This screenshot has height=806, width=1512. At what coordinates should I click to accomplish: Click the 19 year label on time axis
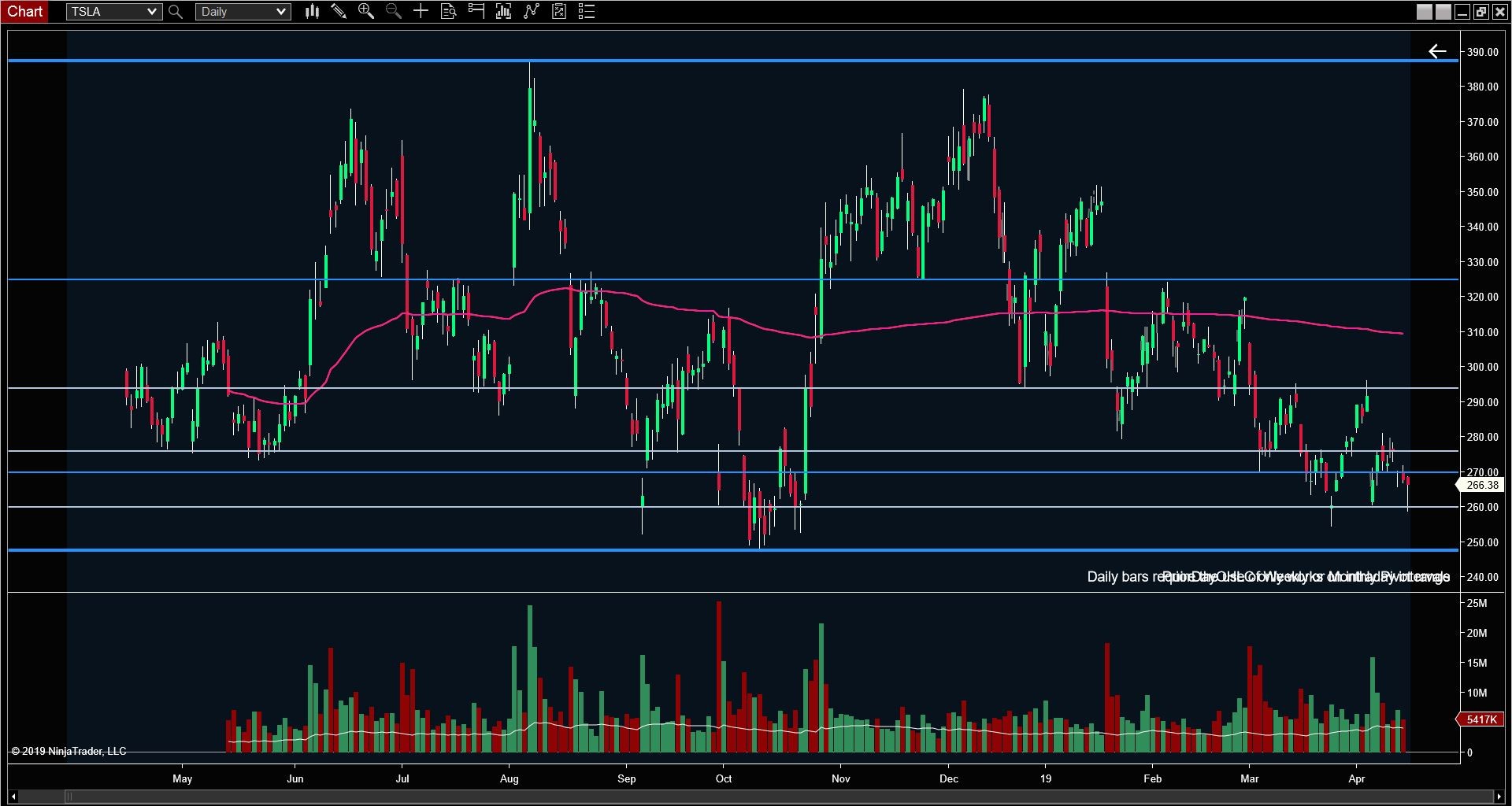coord(1045,779)
